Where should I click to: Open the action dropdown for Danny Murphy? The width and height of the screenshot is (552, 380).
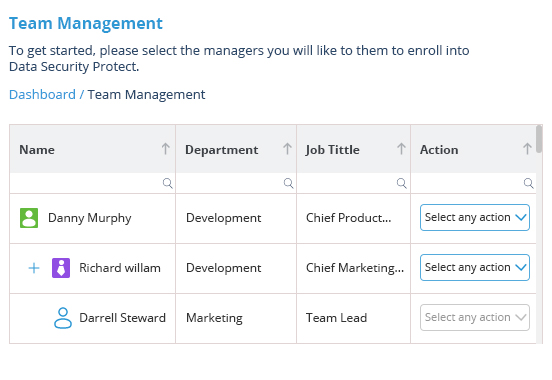[475, 218]
